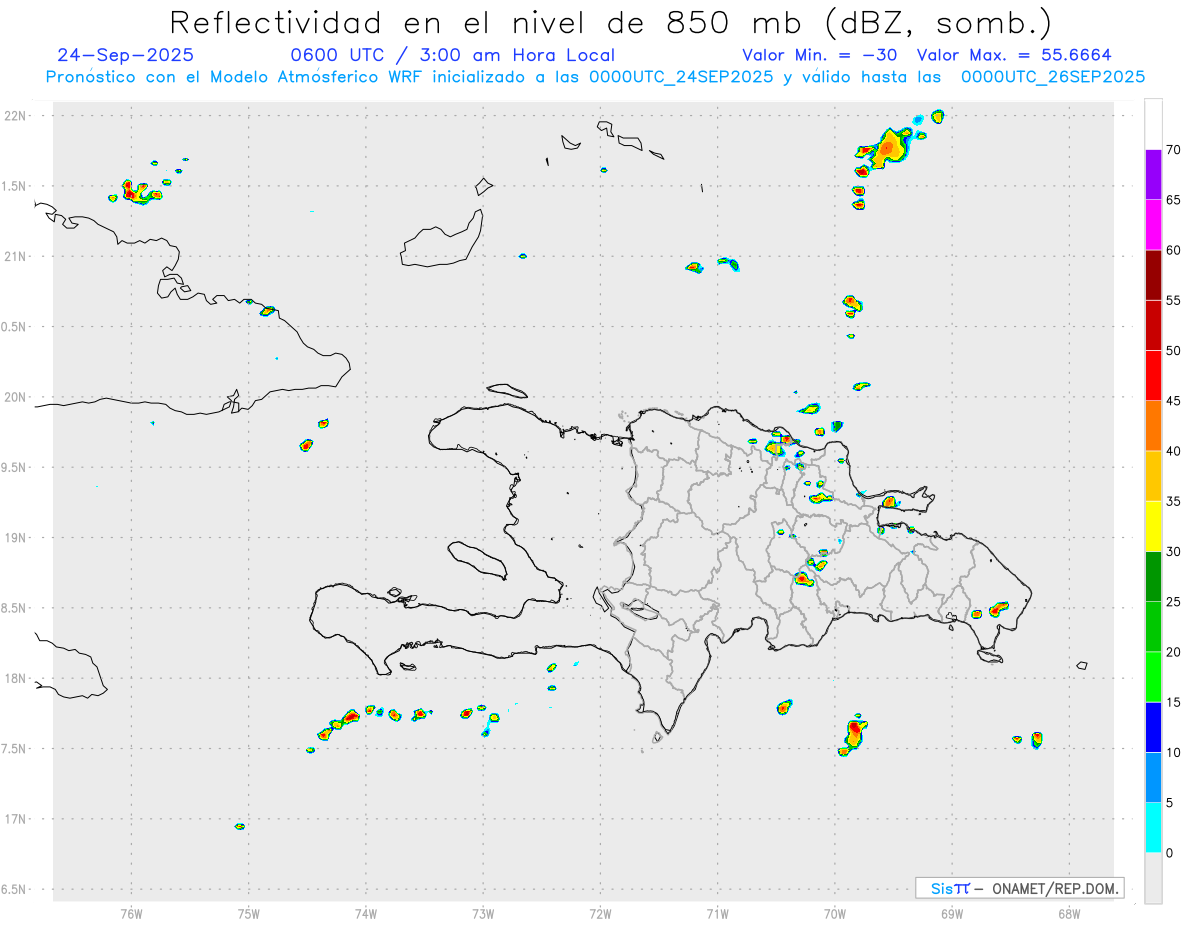The image size is (1200, 927).
Task: Click the '74W' longitude label
Action: [x=365, y=914]
